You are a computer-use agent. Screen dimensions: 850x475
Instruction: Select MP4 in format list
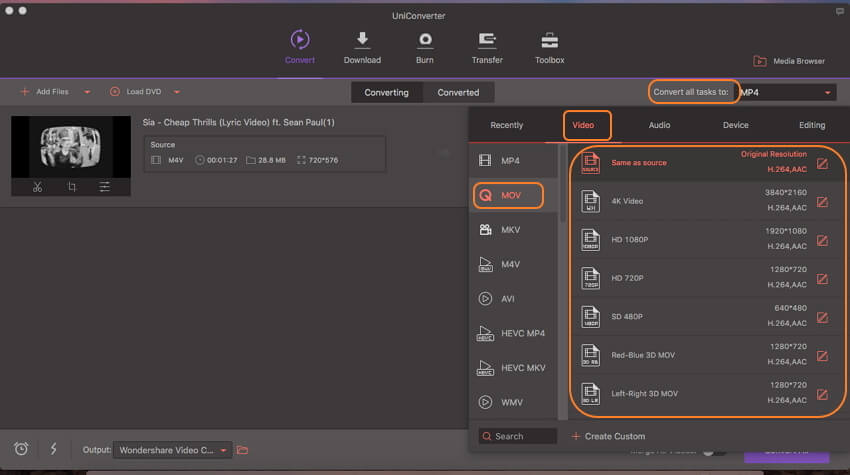pos(513,161)
